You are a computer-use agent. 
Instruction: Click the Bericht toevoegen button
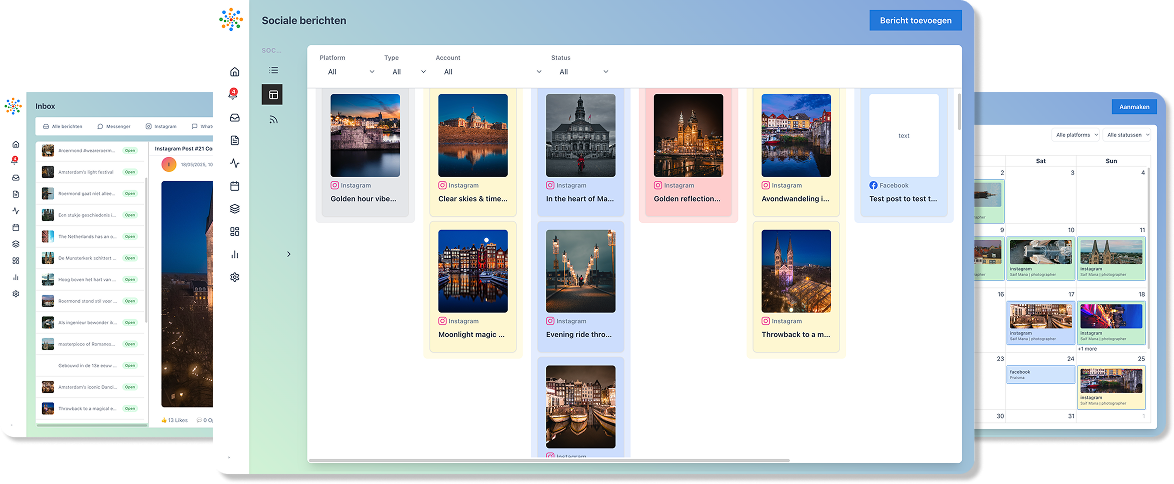[915, 20]
